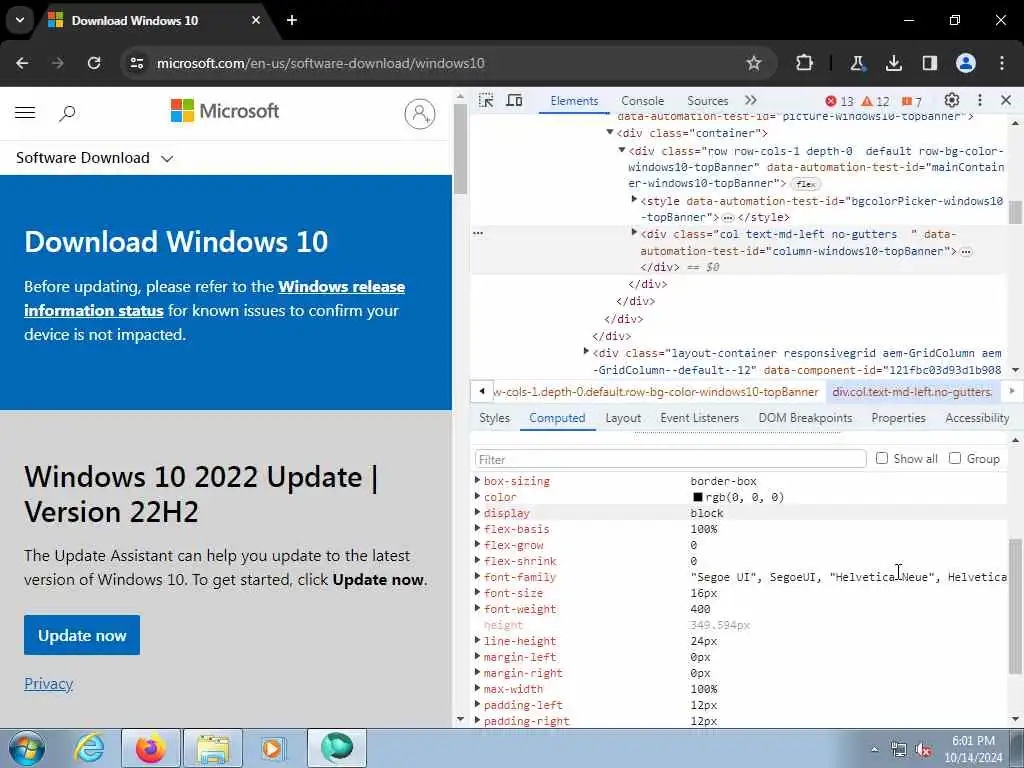This screenshot has height=768, width=1024.
Task: Open Chrome three-dot main menu
Action: 1002,63
